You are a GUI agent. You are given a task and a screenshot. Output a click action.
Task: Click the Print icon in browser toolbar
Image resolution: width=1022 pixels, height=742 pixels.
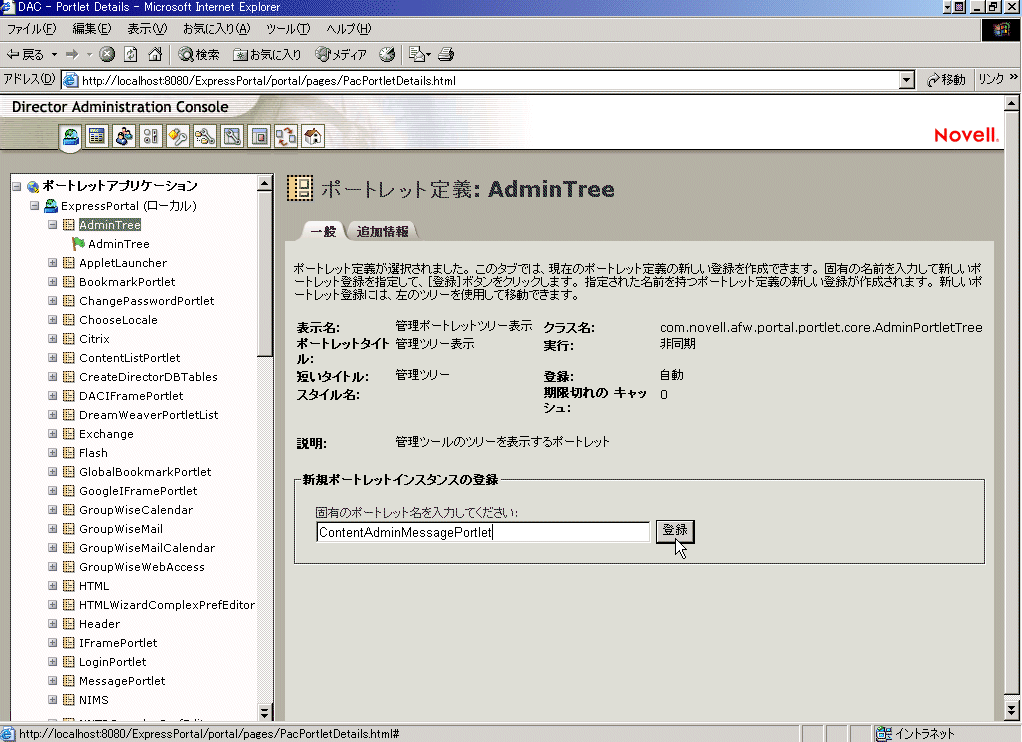[446, 54]
